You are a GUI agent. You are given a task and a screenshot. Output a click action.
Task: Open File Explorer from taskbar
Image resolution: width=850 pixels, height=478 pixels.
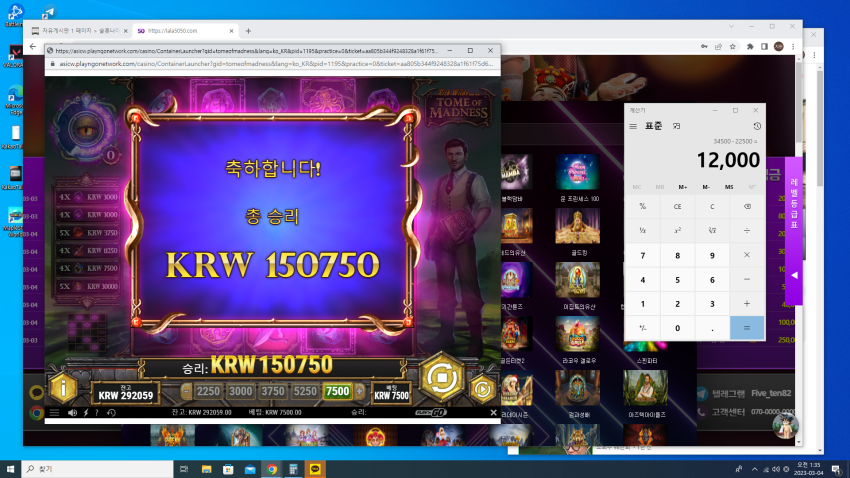tap(206, 469)
